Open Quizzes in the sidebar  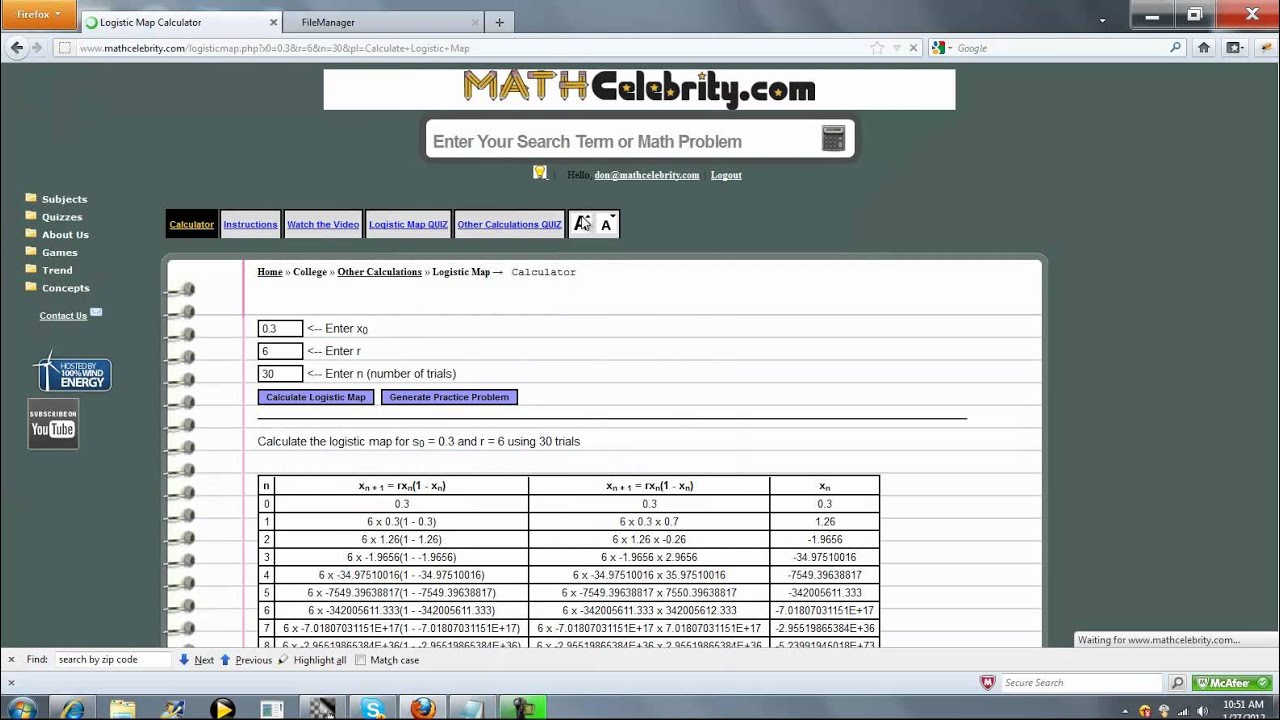tap(62, 217)
